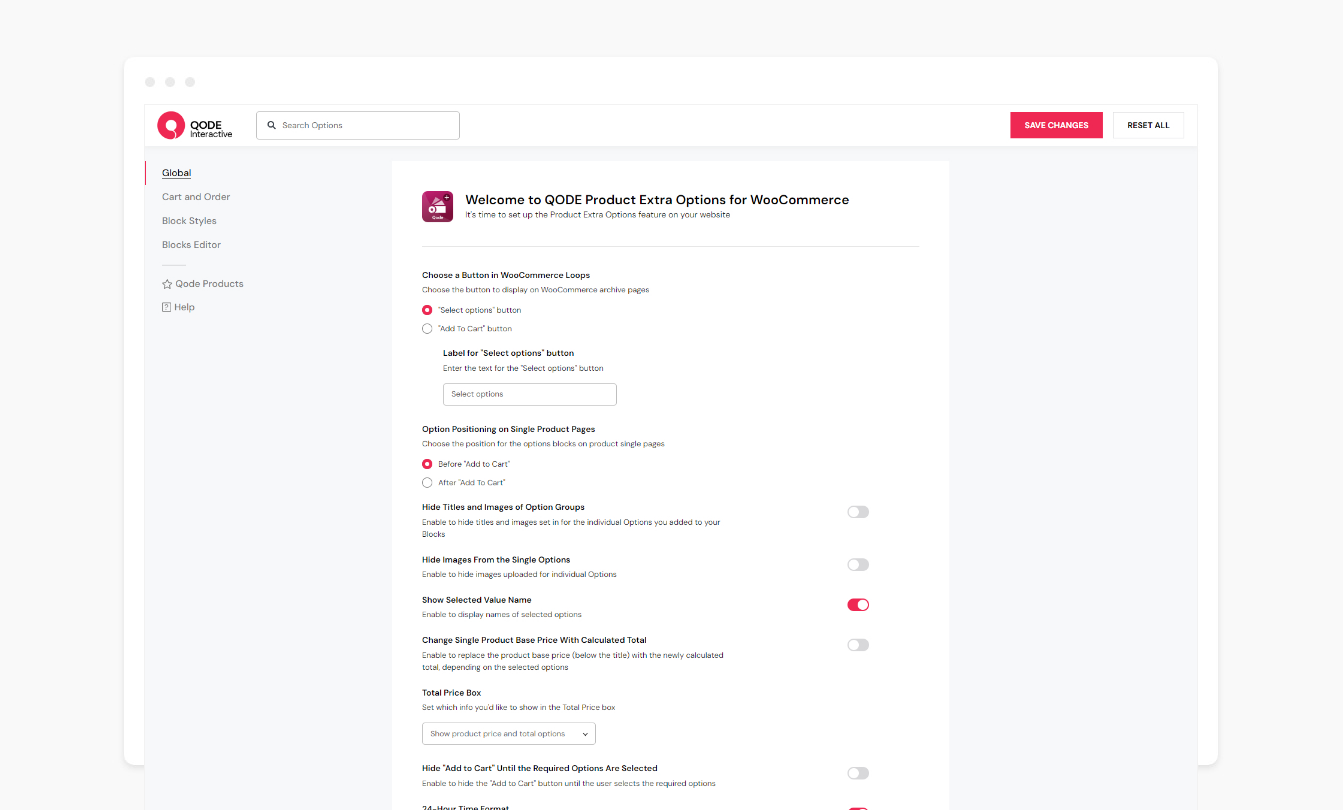
Task: Click the Label for "Select options" button heading
Action: pos(508,353)
